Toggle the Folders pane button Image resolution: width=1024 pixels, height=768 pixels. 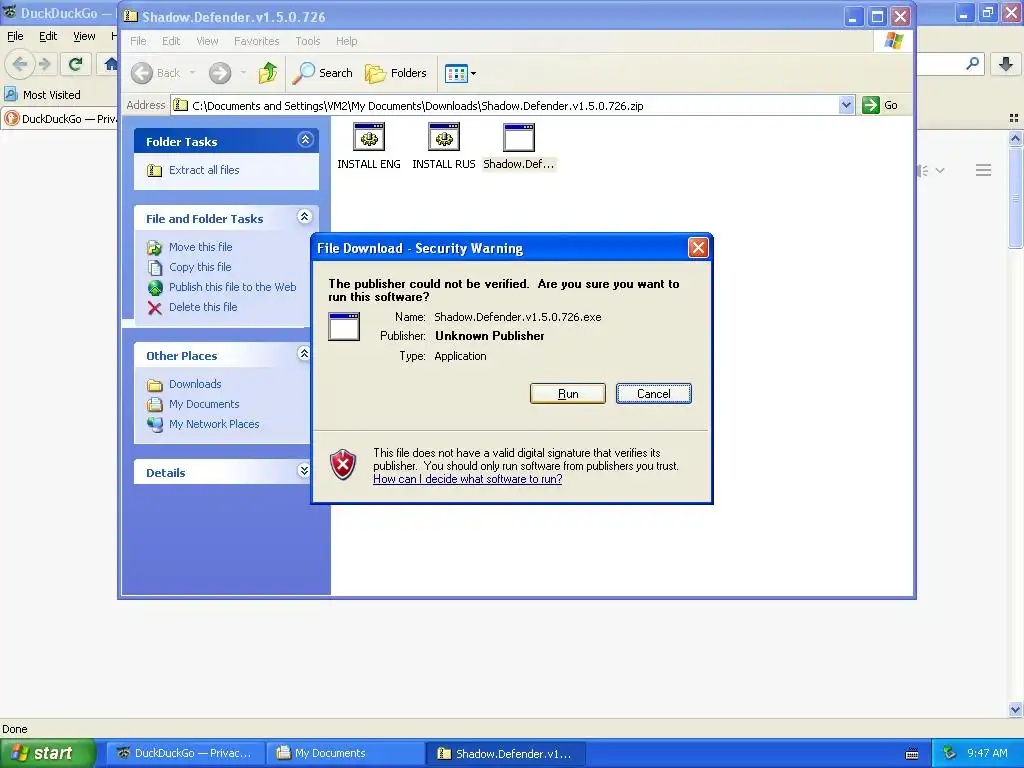click(396, 73)
